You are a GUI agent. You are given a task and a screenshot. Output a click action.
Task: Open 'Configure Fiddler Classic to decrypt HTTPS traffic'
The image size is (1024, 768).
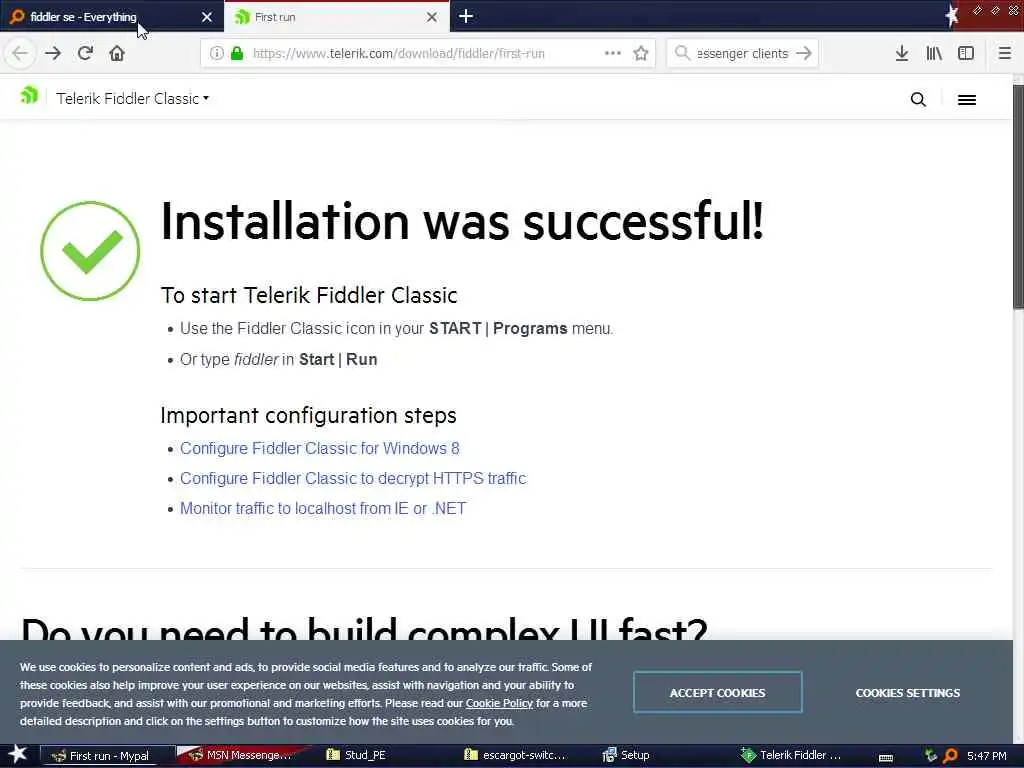pos(353,479)
